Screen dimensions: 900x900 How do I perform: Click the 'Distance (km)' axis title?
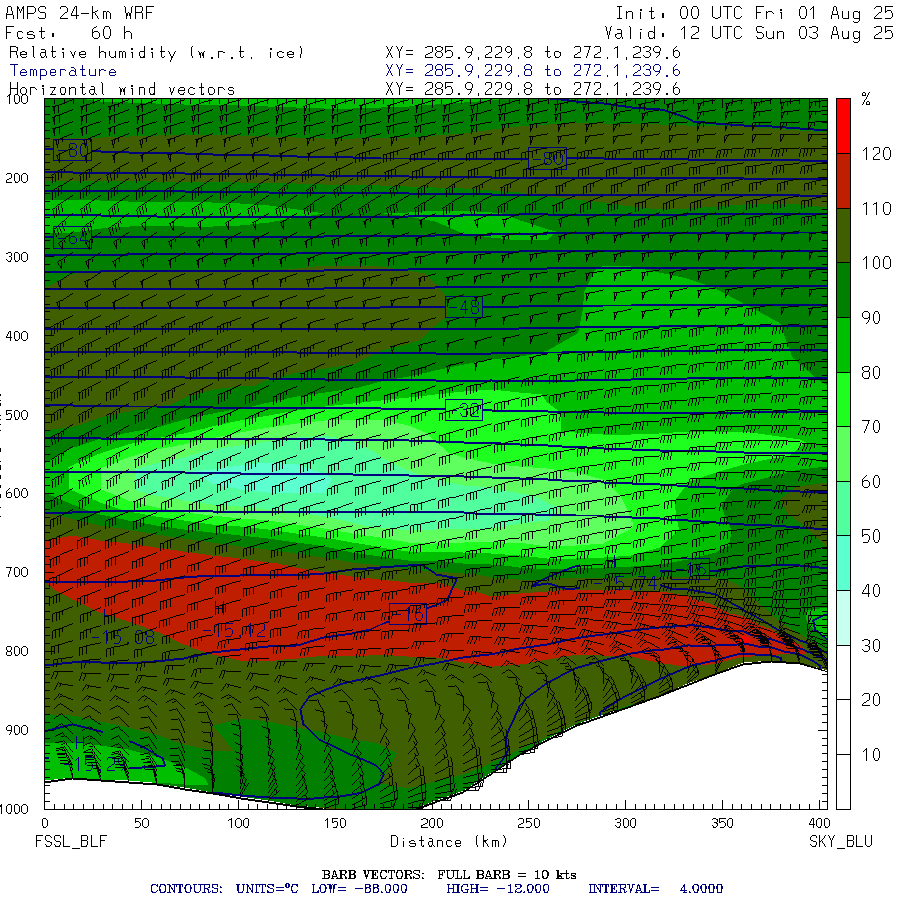pyautogui.click(x=449, y=842)
